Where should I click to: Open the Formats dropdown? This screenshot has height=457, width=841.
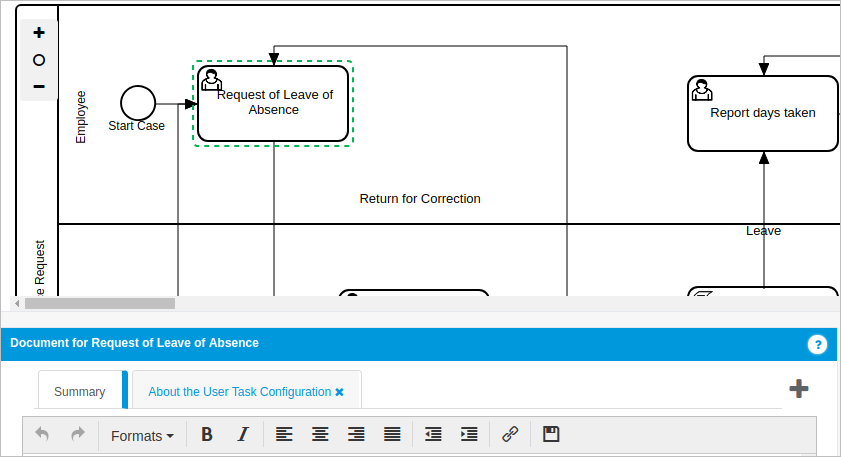(x=142, y=436)
